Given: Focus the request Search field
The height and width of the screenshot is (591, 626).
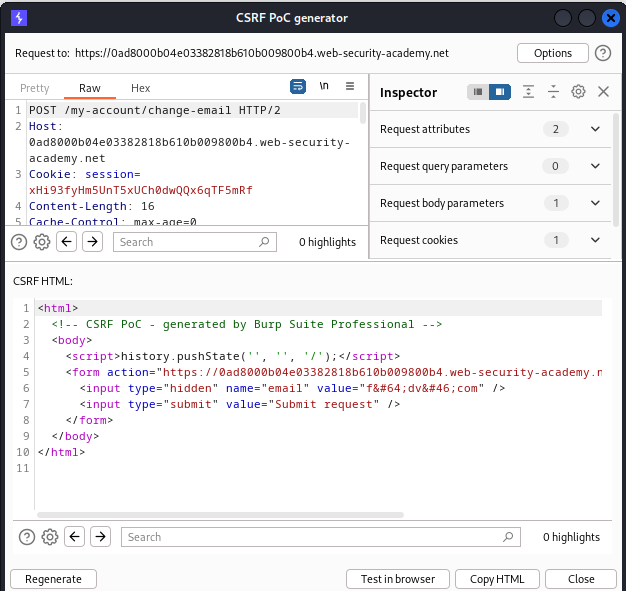Looking at the screenshot, I should (x=195, y=242).
